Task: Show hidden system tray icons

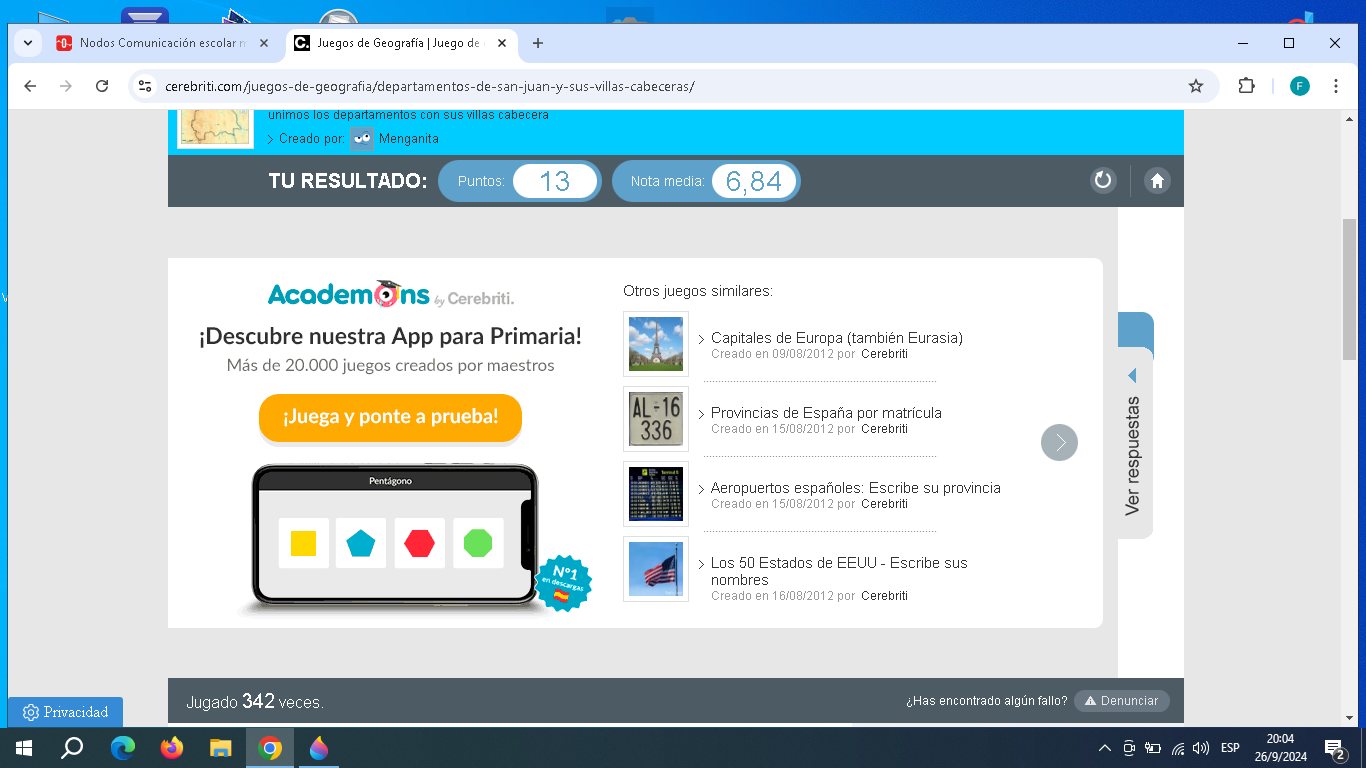Action: [1104, 748]
